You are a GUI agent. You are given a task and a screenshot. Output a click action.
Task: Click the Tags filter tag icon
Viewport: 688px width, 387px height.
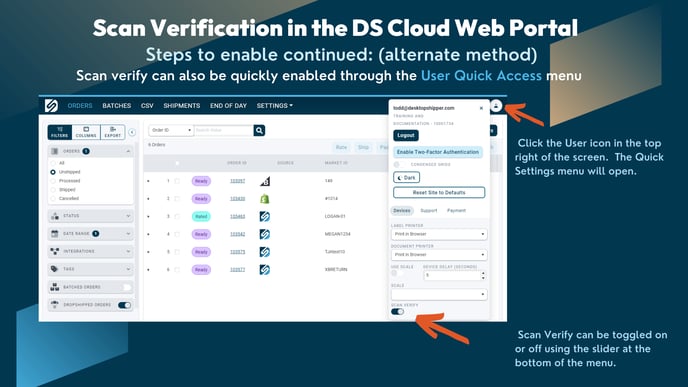click(55, 269)
